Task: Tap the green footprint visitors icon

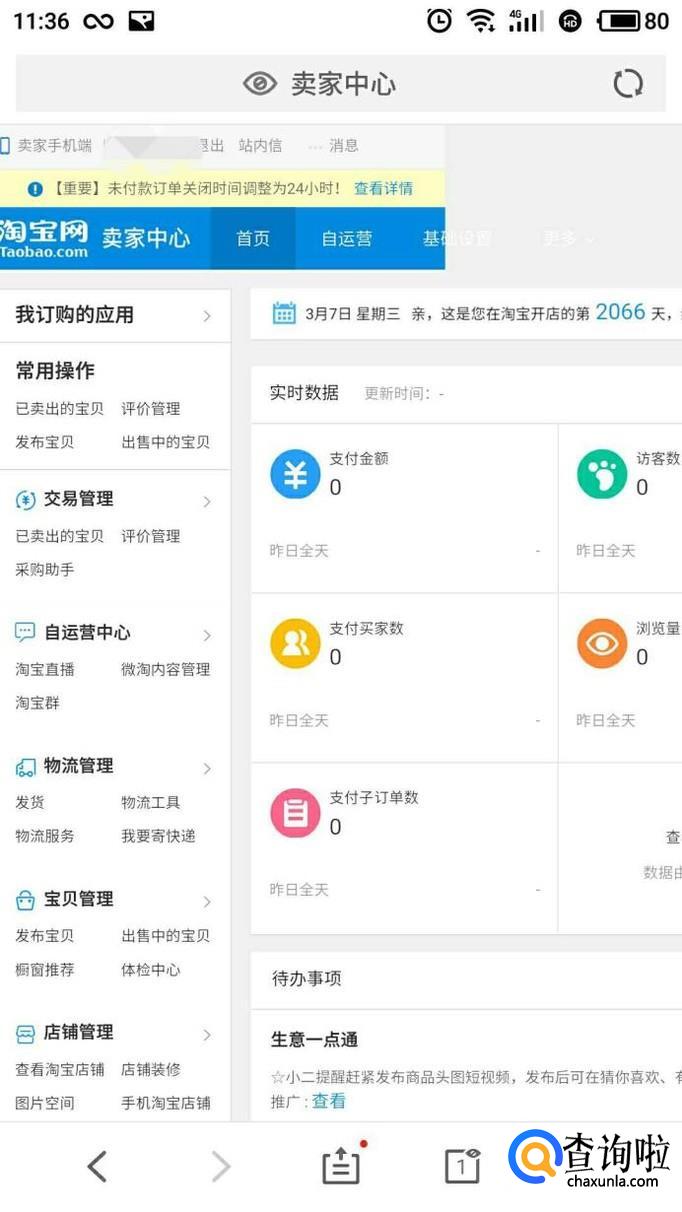Action: [602, 474]
